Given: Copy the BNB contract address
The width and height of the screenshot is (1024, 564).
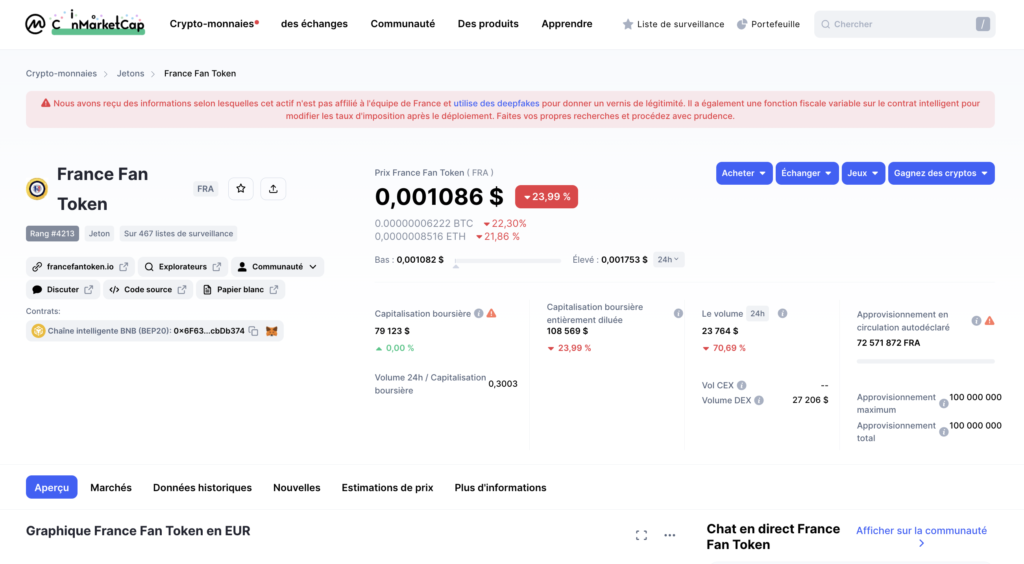Looking at the screenshot, I should pyautogui.click(x=254, y=331).
